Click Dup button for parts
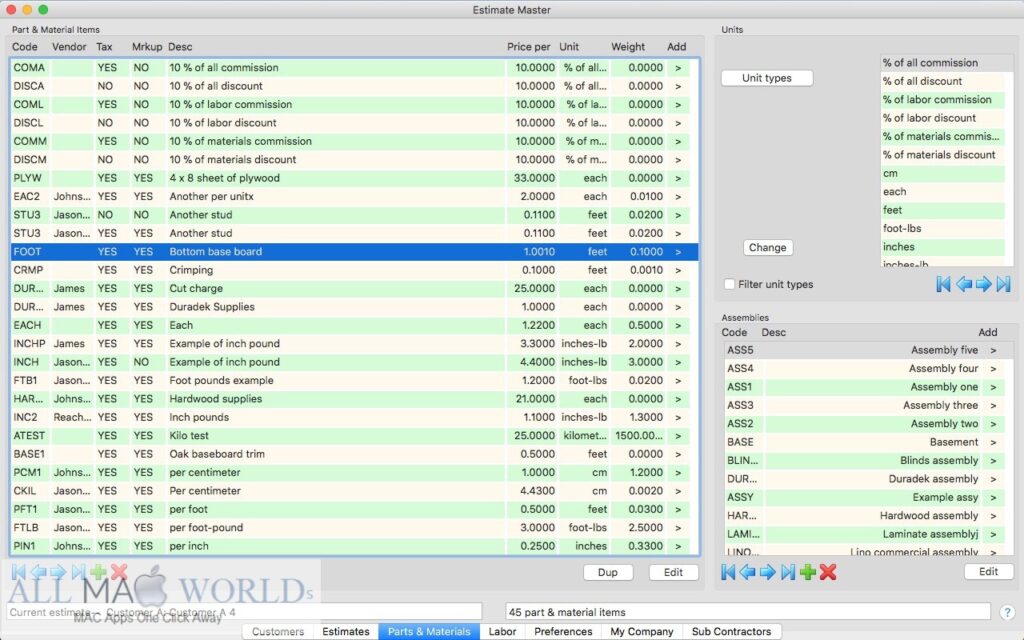The image size is (1024, 640). 607,572
